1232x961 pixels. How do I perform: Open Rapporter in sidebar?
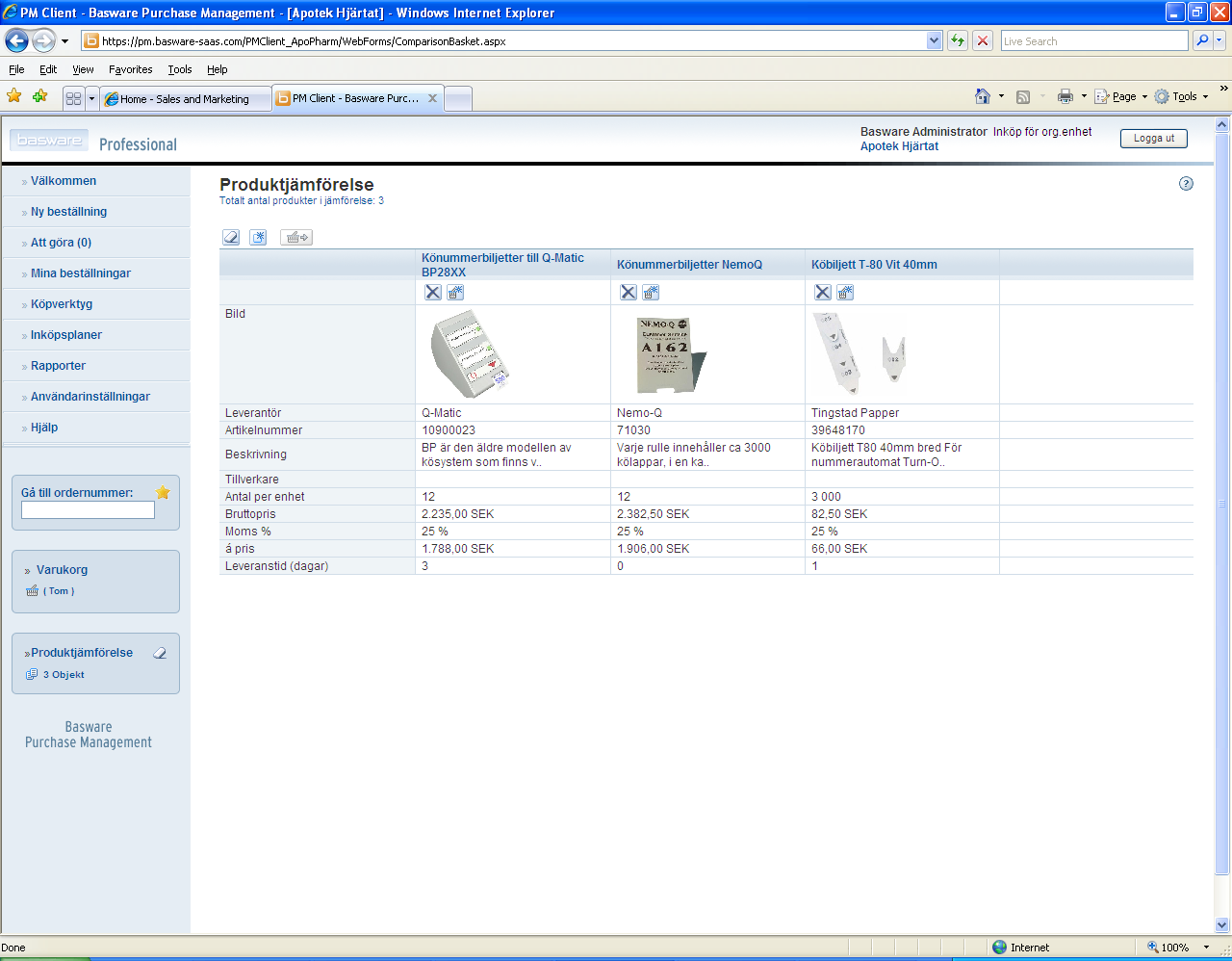coord(58,366)
